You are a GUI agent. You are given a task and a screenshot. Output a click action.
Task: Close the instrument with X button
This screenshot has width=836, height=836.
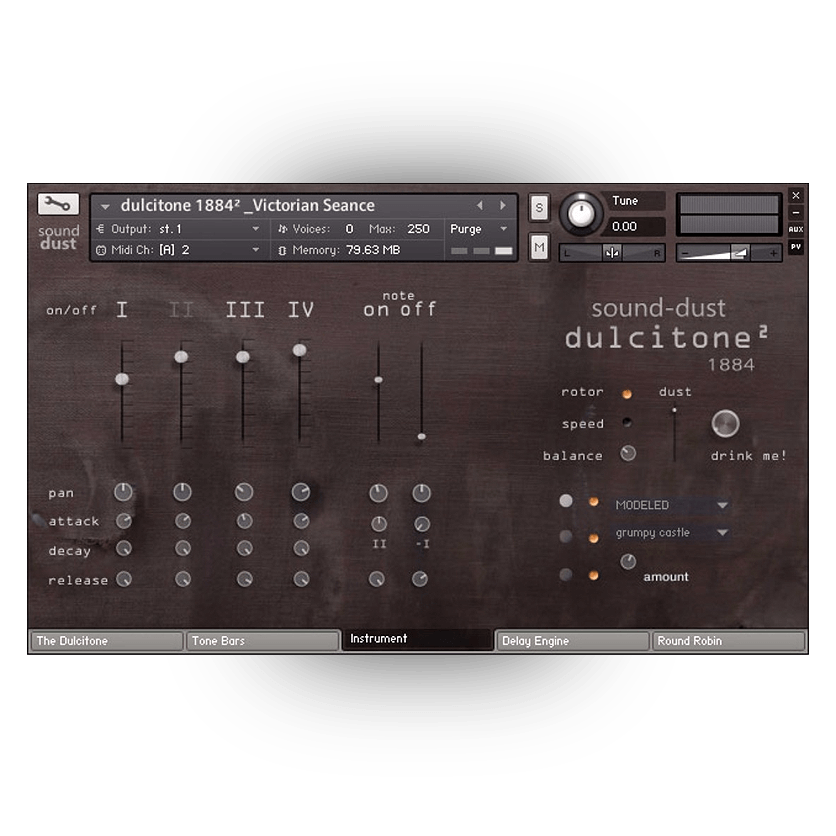pyautogui.click(x=795, y=196)
